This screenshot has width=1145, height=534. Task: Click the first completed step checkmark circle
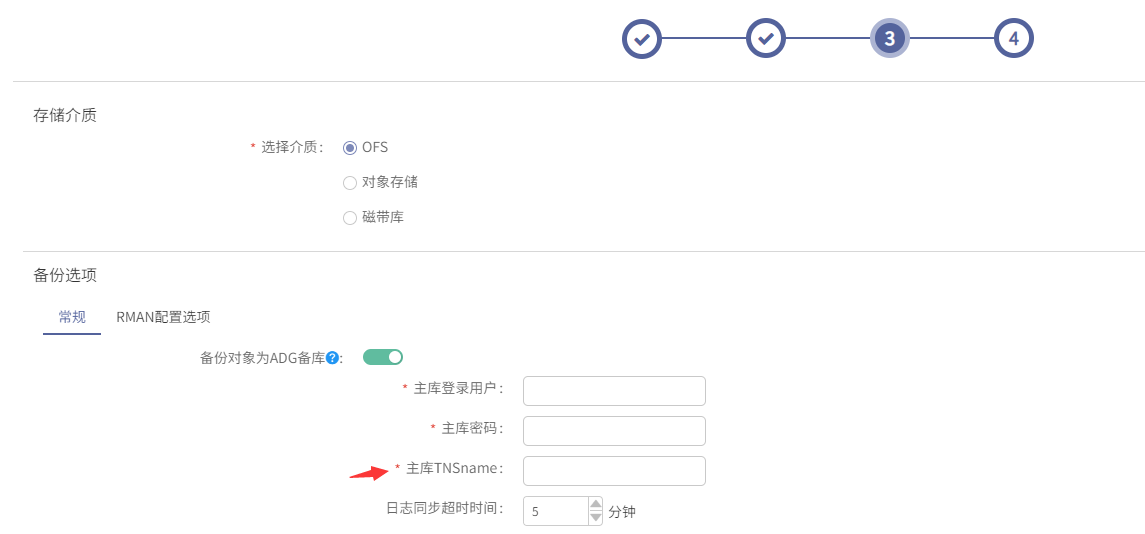pos(641,38)
